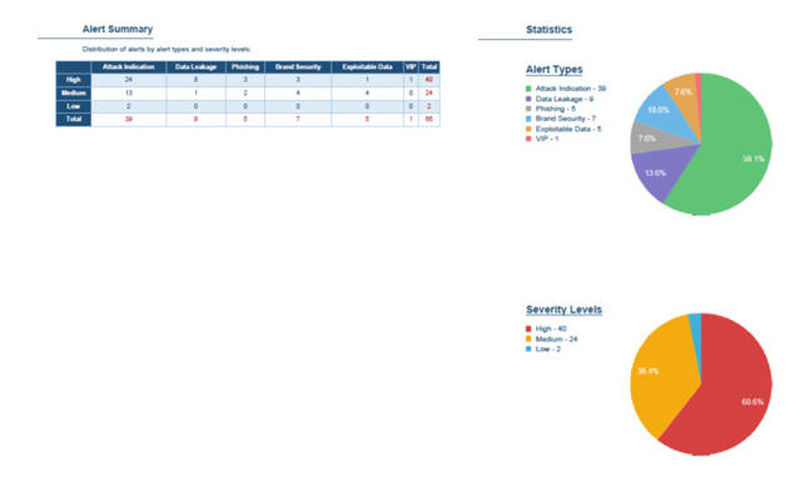Select the gray Phishing legend marker
The width and height of the screenshot is (800, 485).
pos(530,108)
